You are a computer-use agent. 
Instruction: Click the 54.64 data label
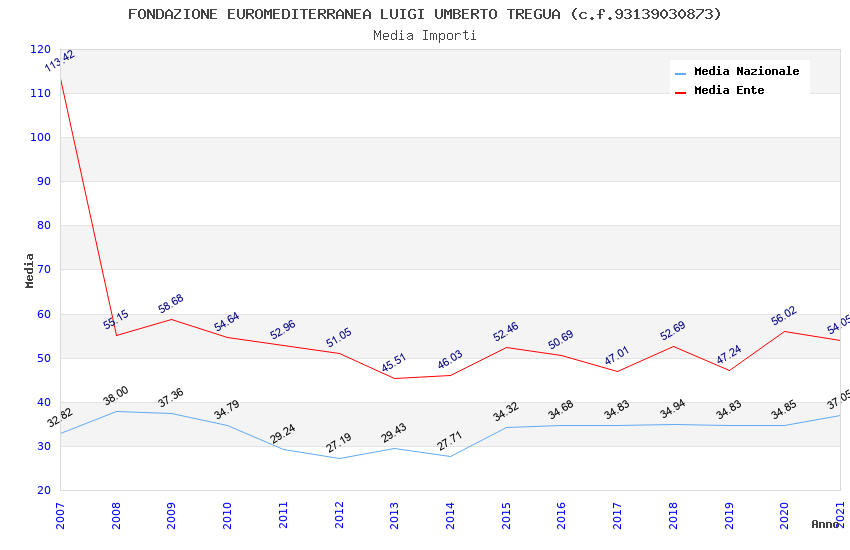pyautogui.click(x=227, y=322)
